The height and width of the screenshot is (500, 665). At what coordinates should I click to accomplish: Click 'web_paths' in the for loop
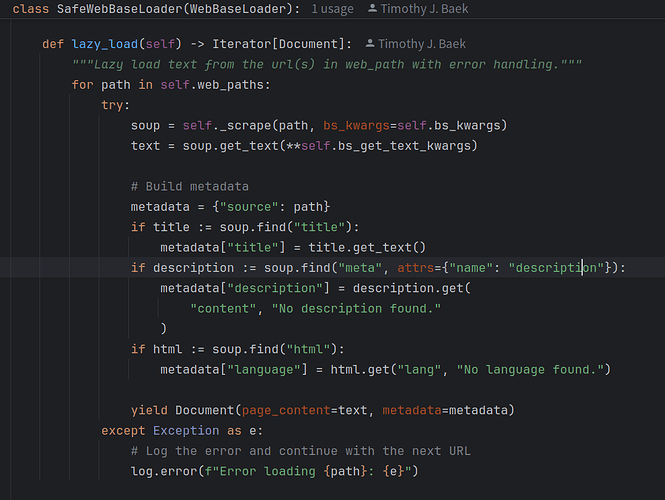pos(230,85)
